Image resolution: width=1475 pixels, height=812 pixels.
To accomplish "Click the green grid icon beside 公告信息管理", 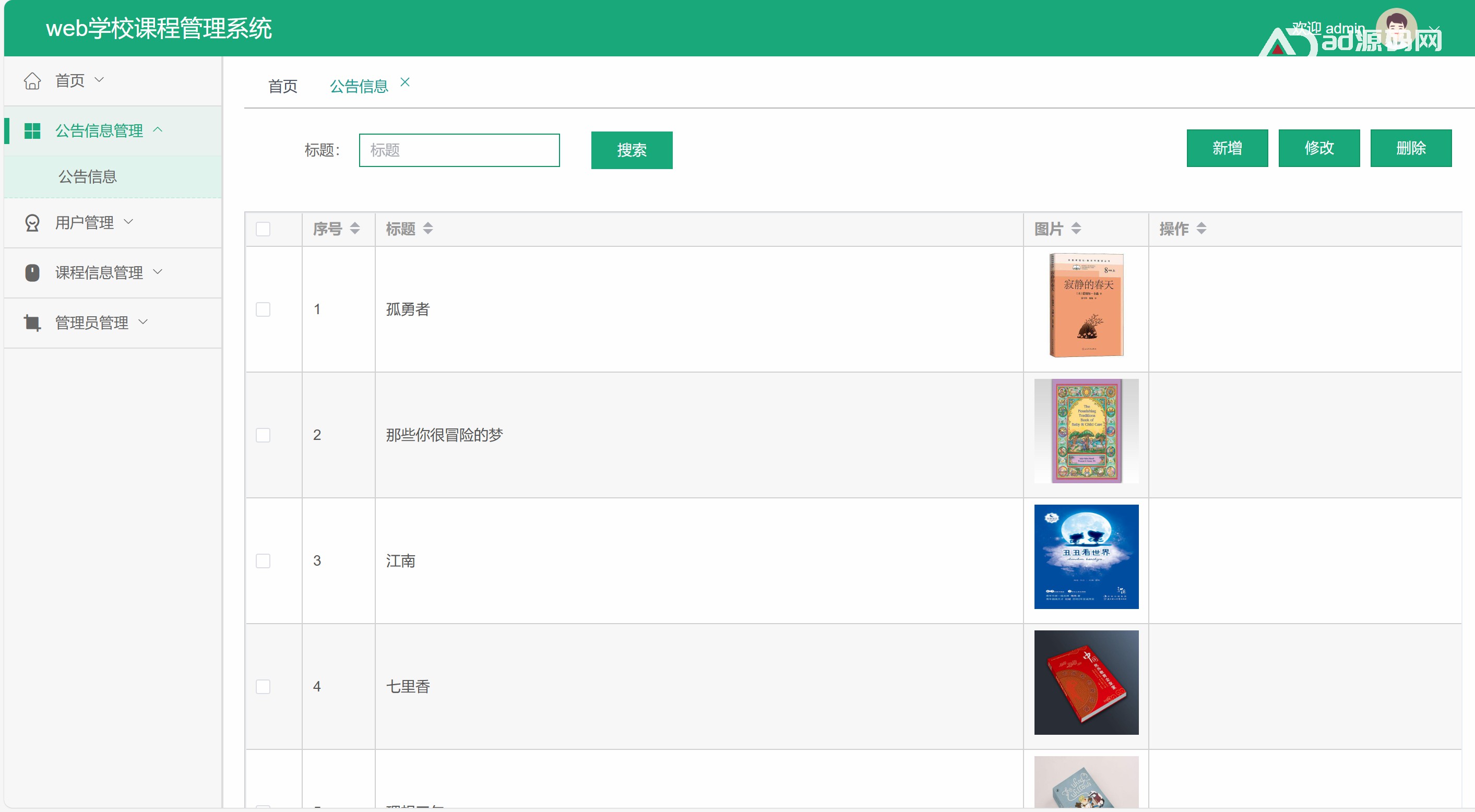I will coord(32,130).
